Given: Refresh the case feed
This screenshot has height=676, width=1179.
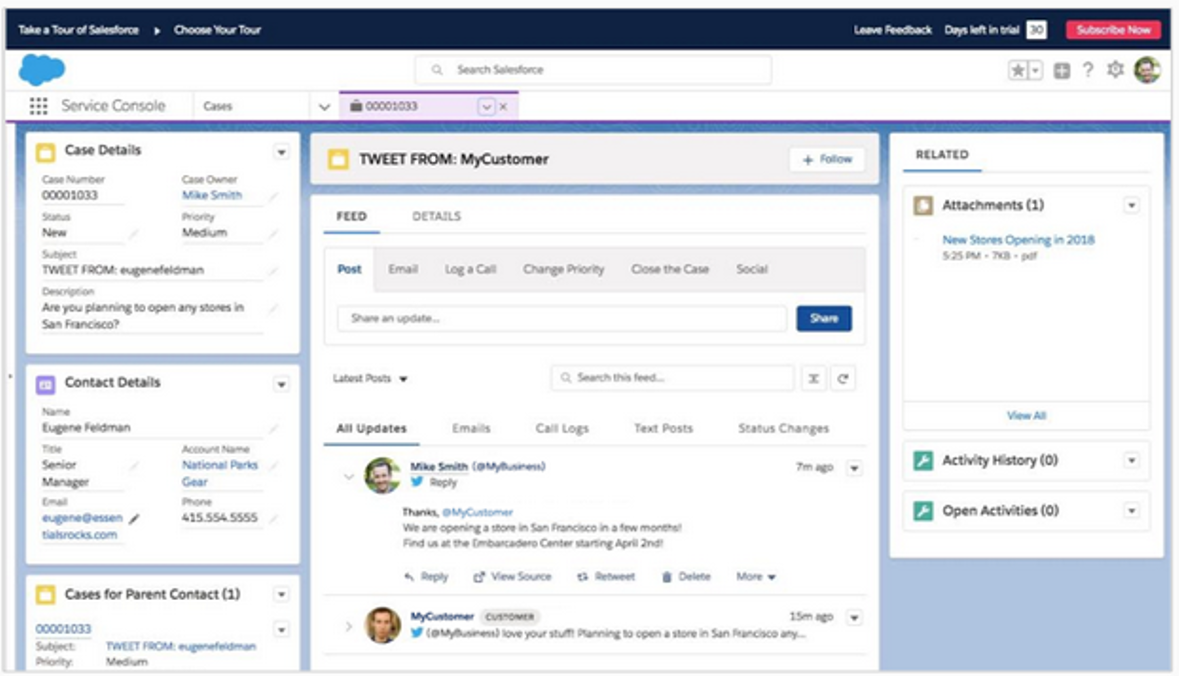Looking at the screenshot, I should [x=843, y=378].
